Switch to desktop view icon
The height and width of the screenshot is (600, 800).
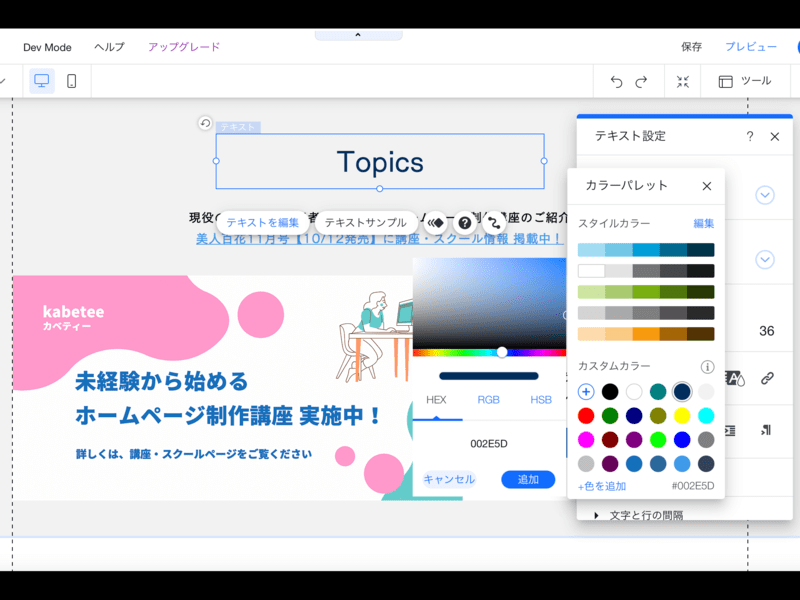pos(42,81)
